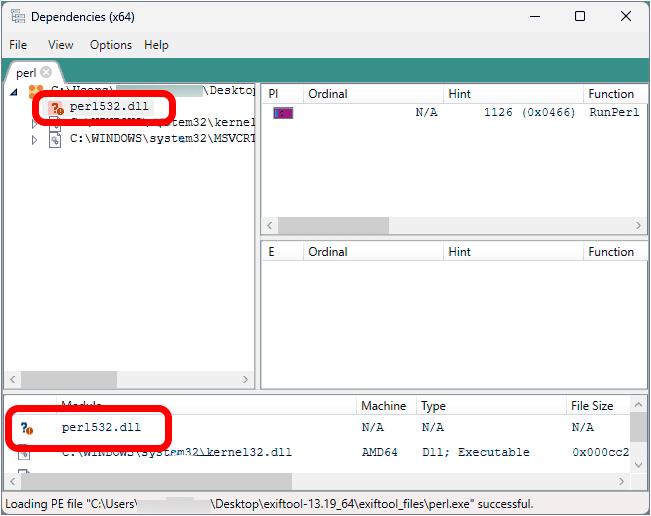The width and height of the screenshot is (651, 516).
Task: Click the missing-module icon beside perl532.dll in tree
Action: click(x=55, y=107)
